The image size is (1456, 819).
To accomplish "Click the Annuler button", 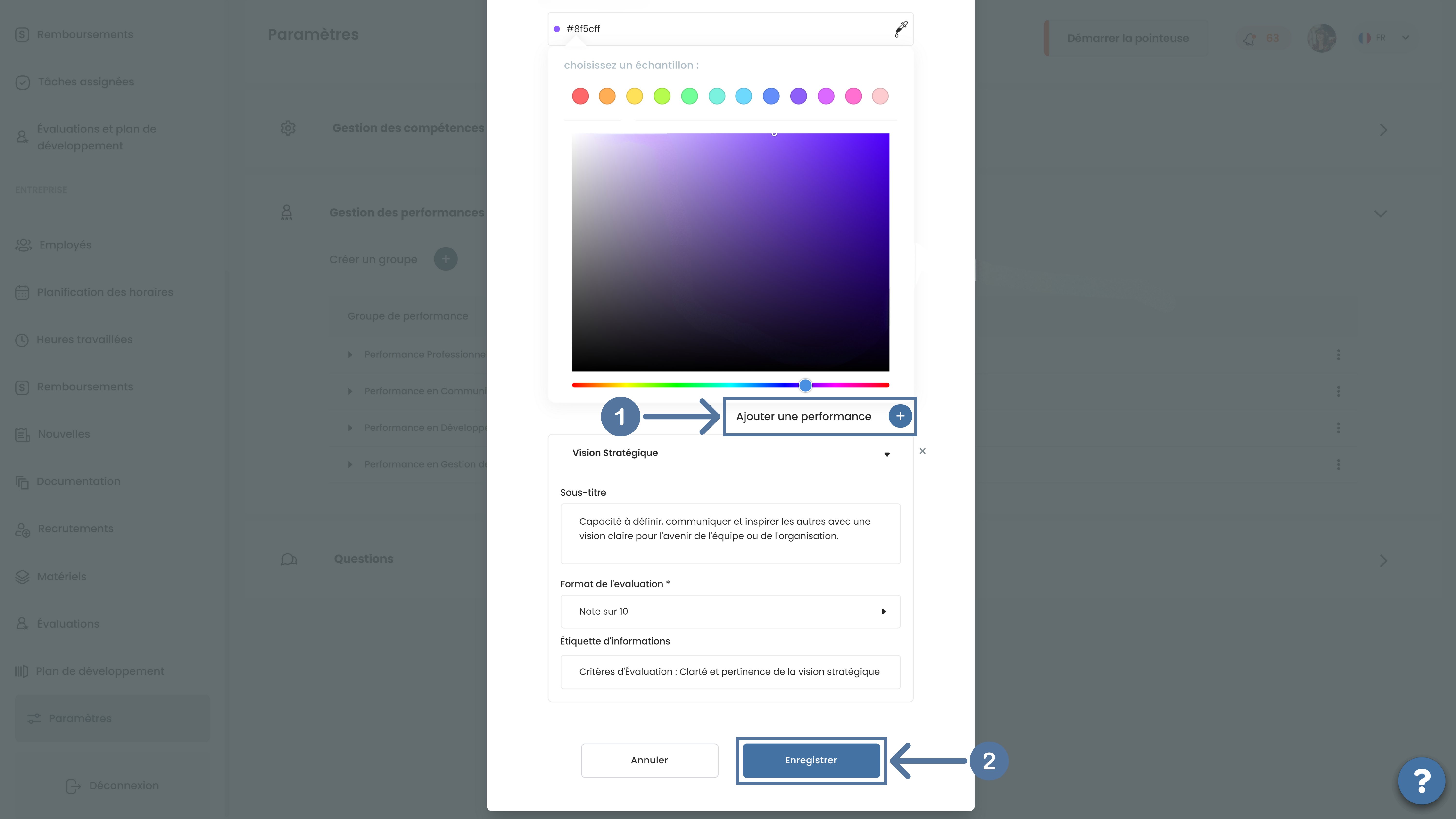I will click(649, 760).
